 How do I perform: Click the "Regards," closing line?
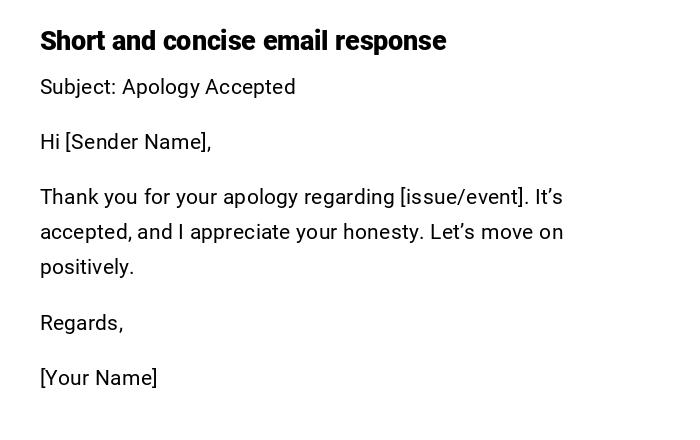pyautogui.click(x=81, y=323)
